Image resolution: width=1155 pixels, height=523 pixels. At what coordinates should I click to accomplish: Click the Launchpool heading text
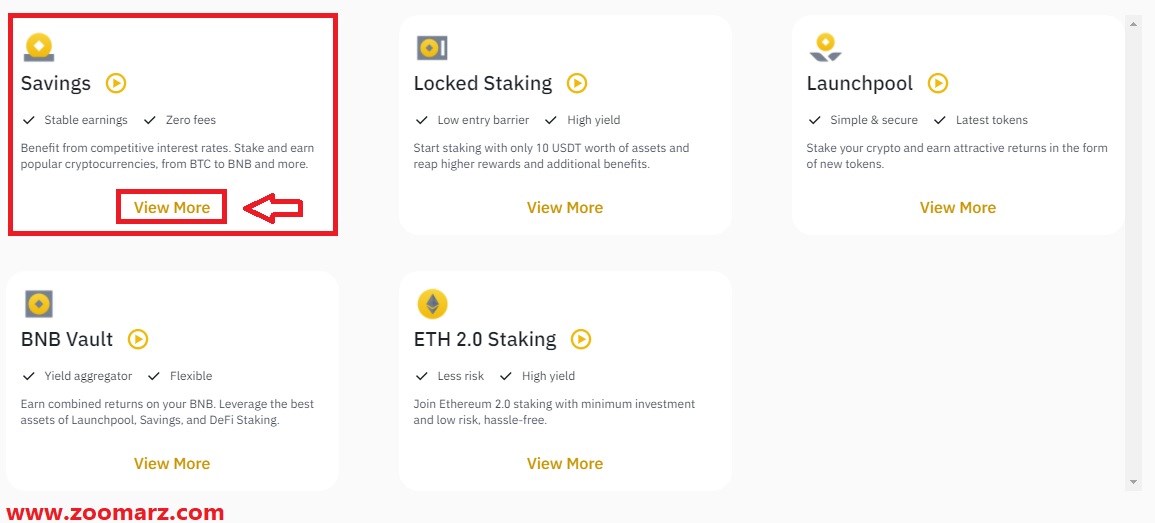pyautogui.click(x=860, y=84)
